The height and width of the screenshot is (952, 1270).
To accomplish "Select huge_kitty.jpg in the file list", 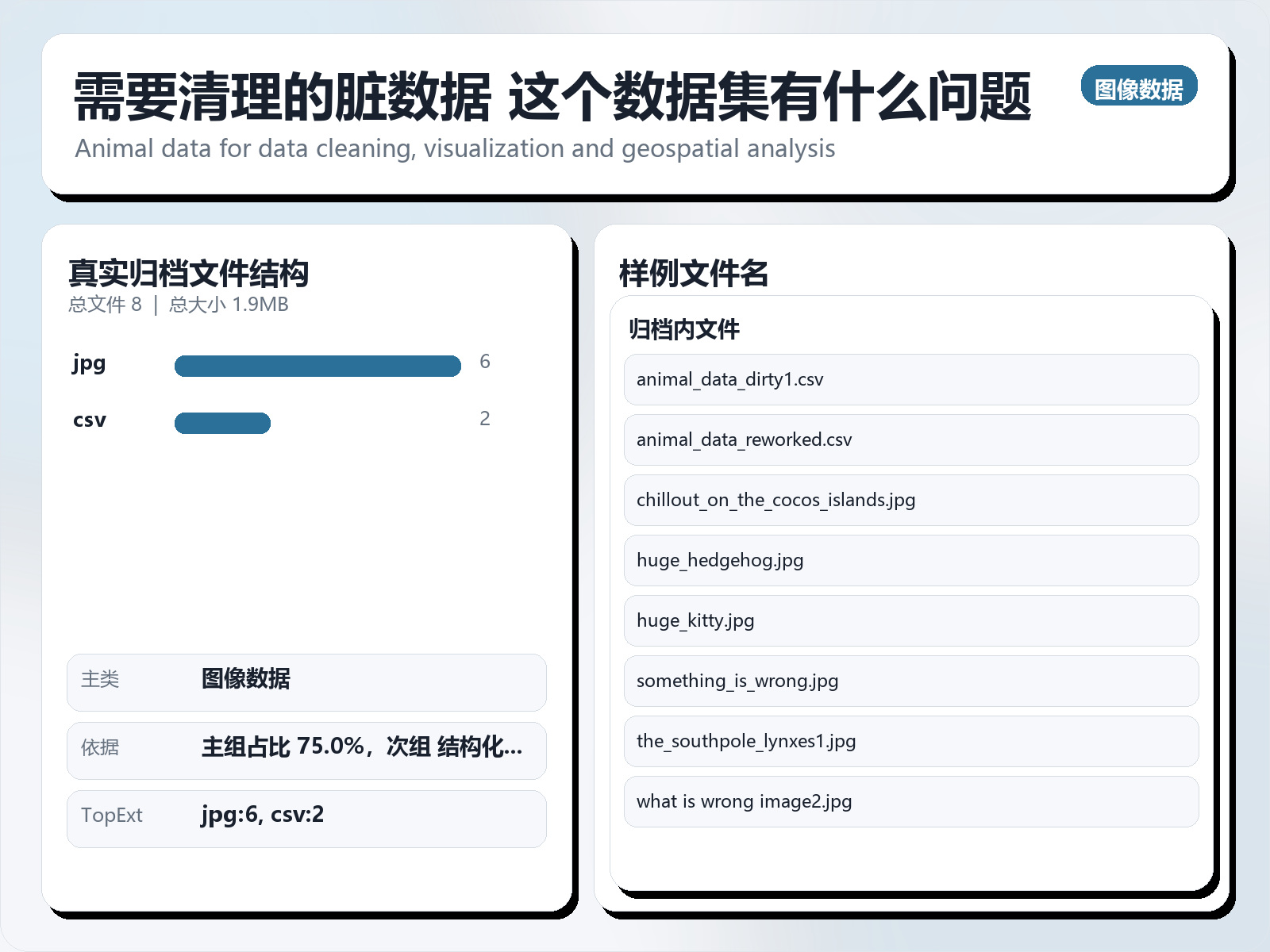I will point(910,621).
